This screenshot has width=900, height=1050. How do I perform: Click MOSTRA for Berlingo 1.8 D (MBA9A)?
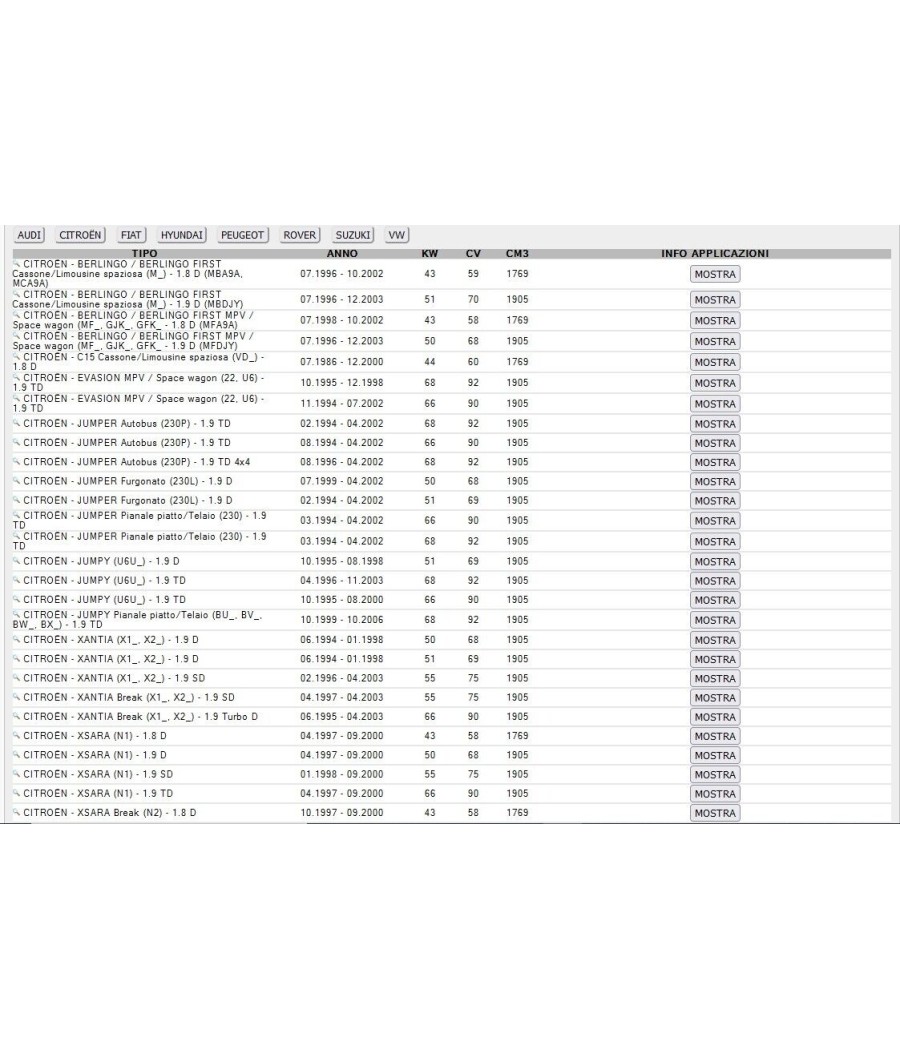click(715, 275)
